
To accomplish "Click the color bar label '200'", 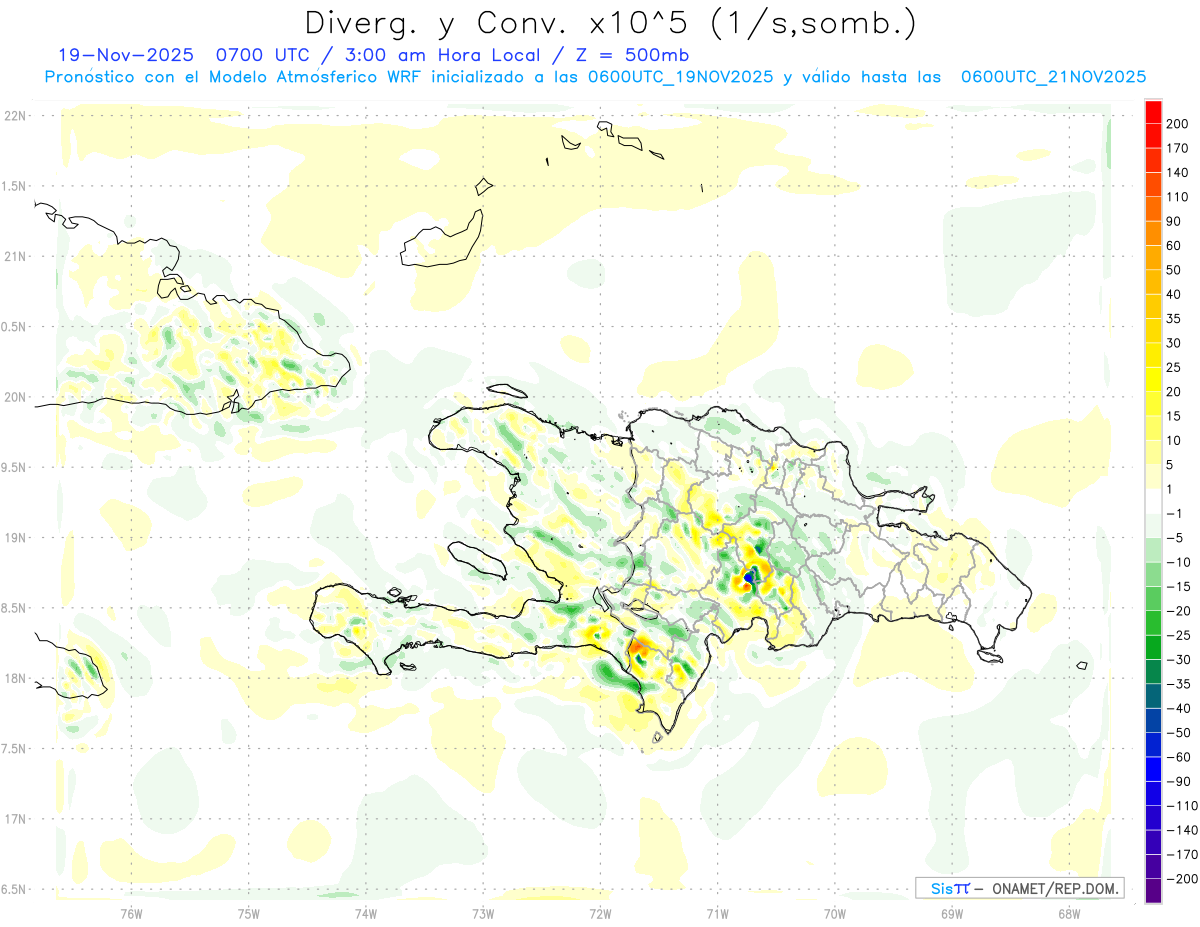I will point(1176,124).
